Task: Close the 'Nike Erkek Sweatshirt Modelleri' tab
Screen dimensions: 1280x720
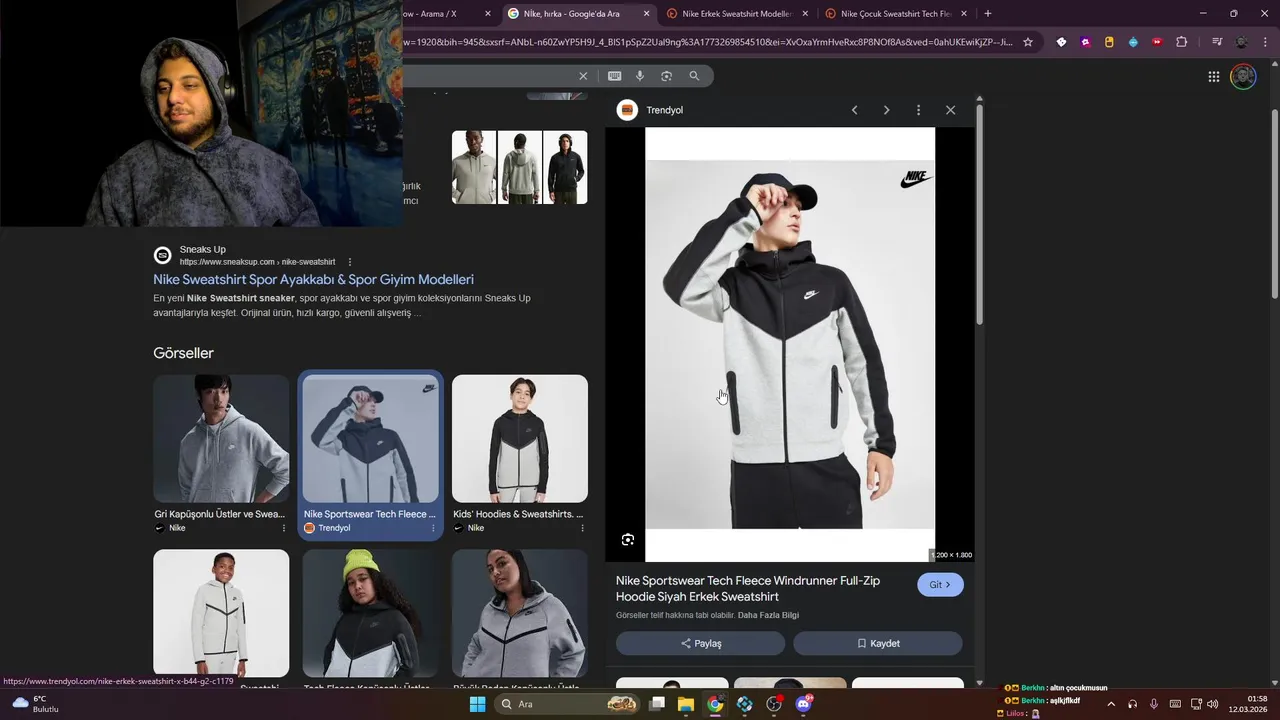Action: [x=805, y=14]
